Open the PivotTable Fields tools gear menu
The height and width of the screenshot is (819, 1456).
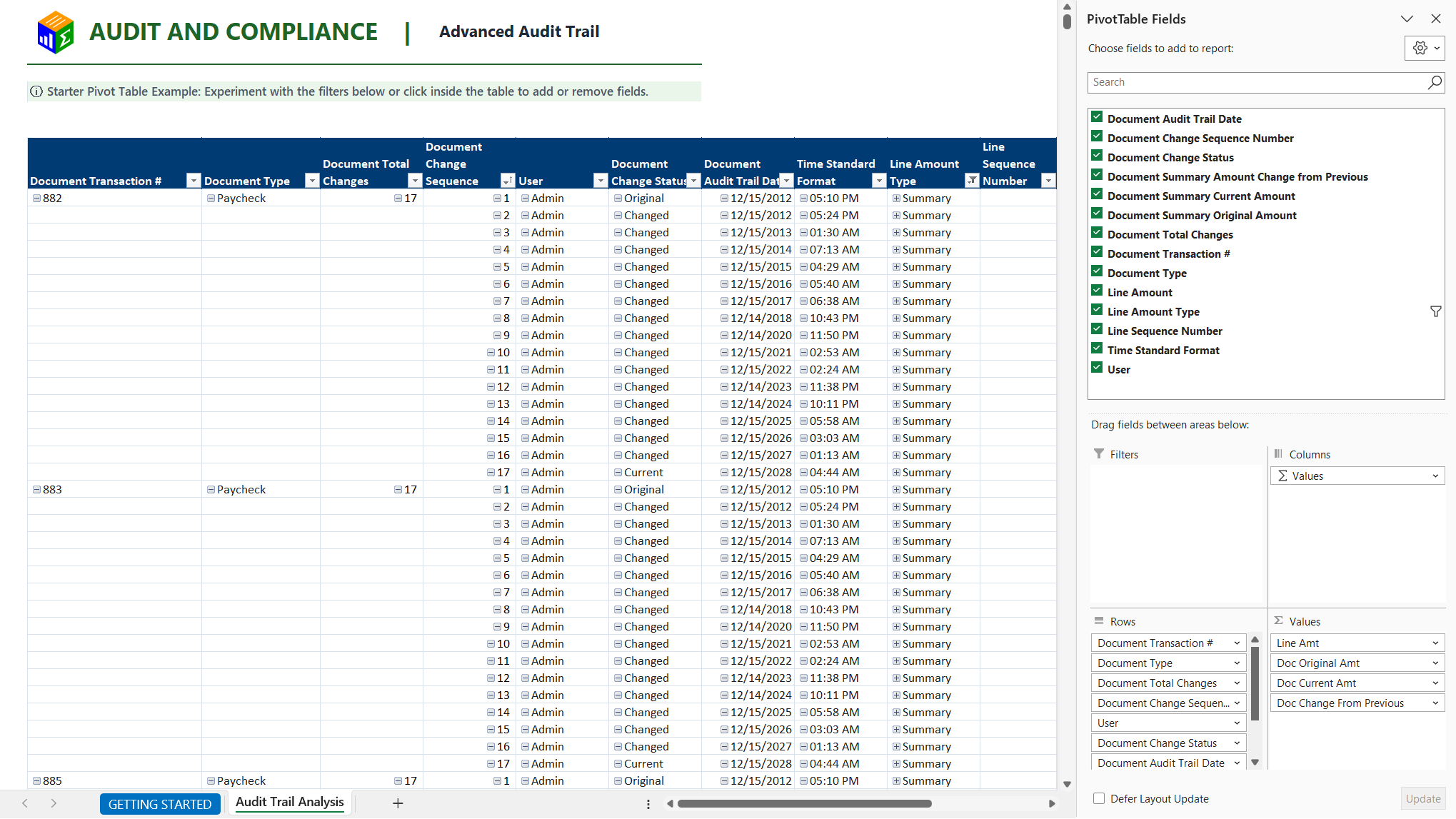1425,49
